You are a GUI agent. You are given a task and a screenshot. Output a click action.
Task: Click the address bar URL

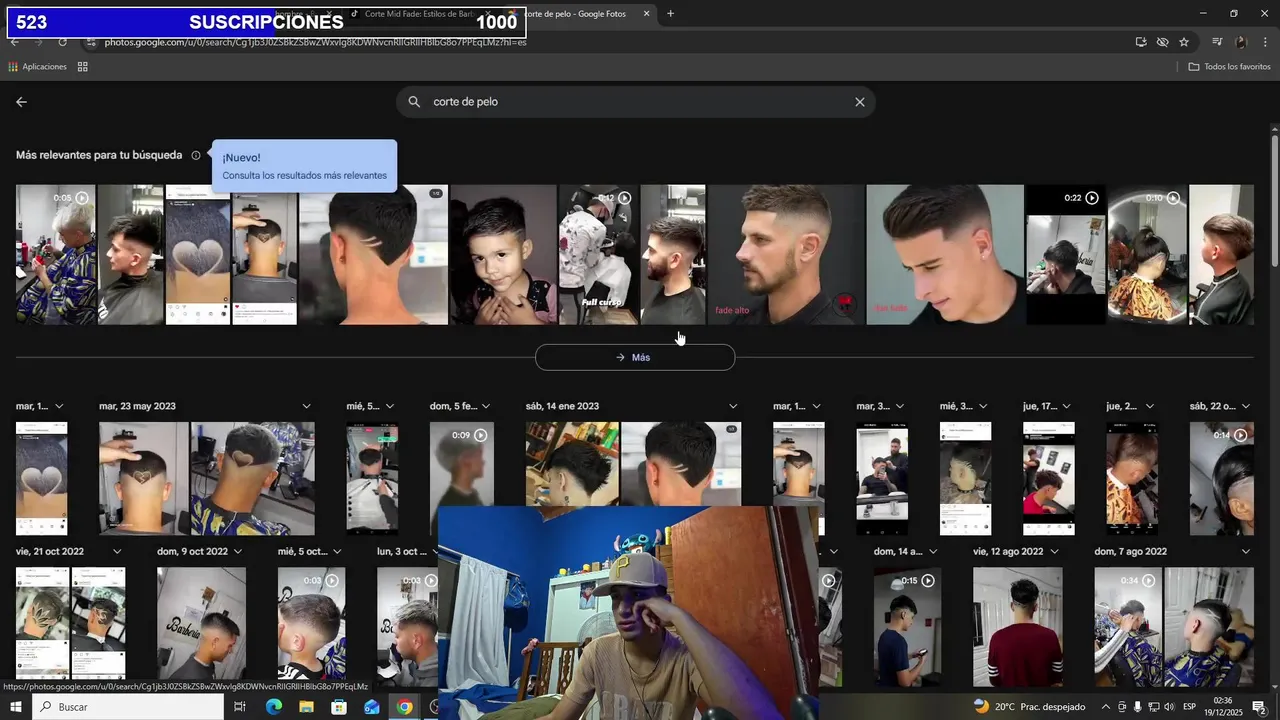click(315, 42)
